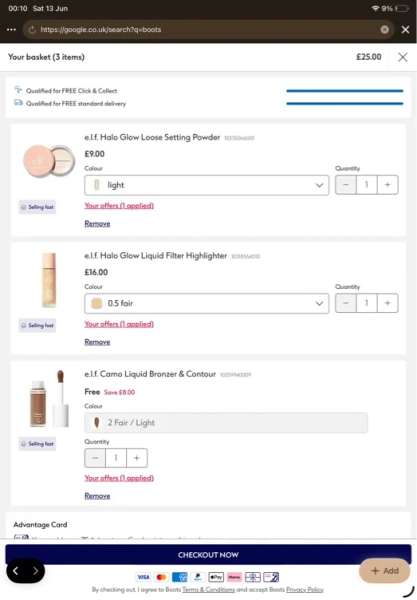Image resolution: width=417 pixels, height=600 pixels.
Task: Open the '0.5 fair' colour dropdown
Action: [207, 303]
